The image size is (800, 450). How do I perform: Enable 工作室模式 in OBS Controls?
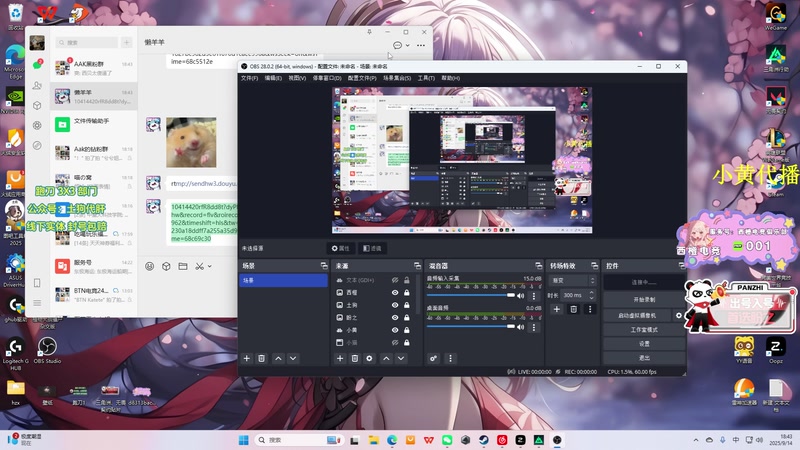[x=644, y=330]
